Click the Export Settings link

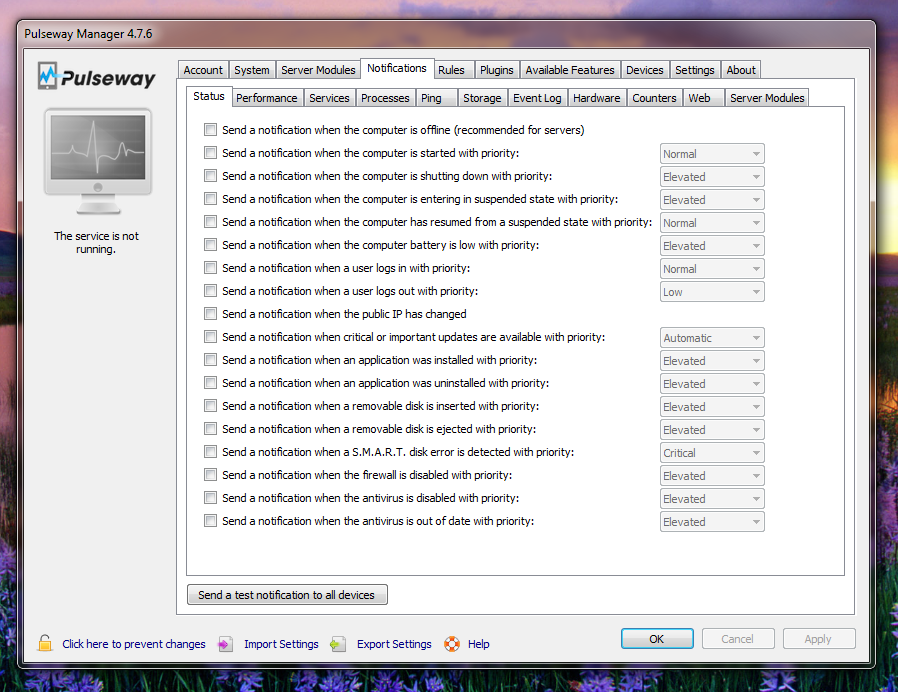tap(394, 644)
